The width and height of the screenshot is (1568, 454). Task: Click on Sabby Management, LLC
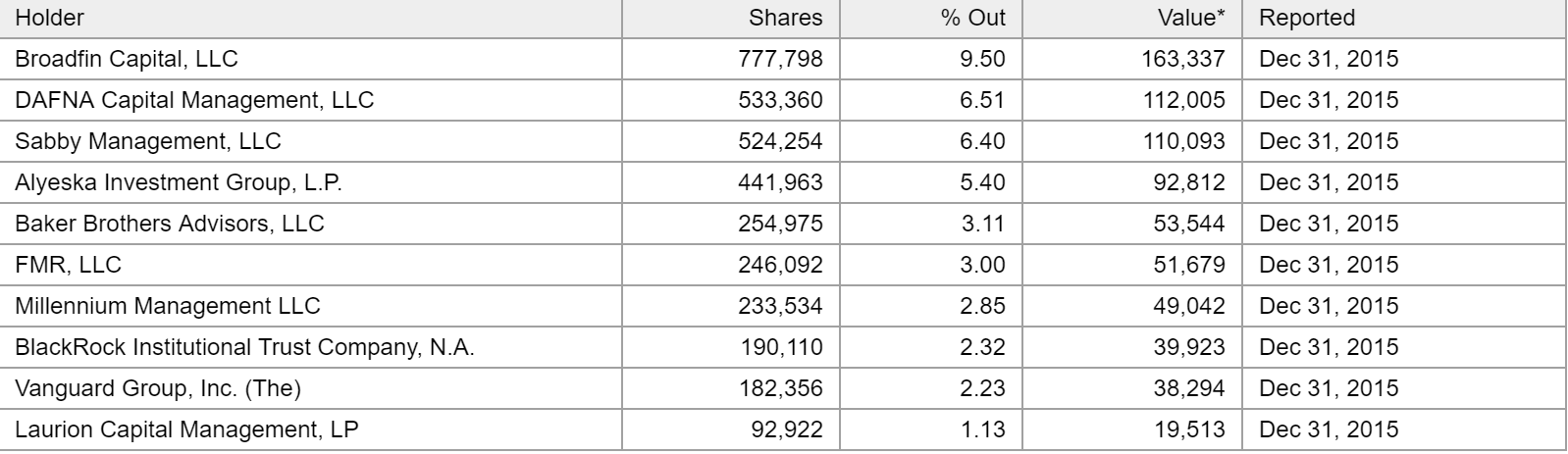click(x=148, y=141)
